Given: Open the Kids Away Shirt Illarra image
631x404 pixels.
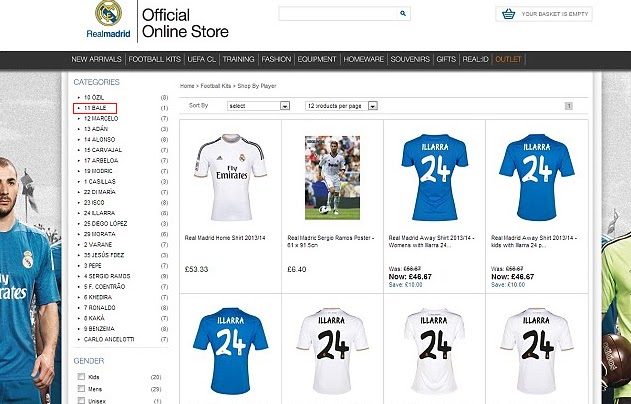Looking at the screenshot, I should coord(537,177).
